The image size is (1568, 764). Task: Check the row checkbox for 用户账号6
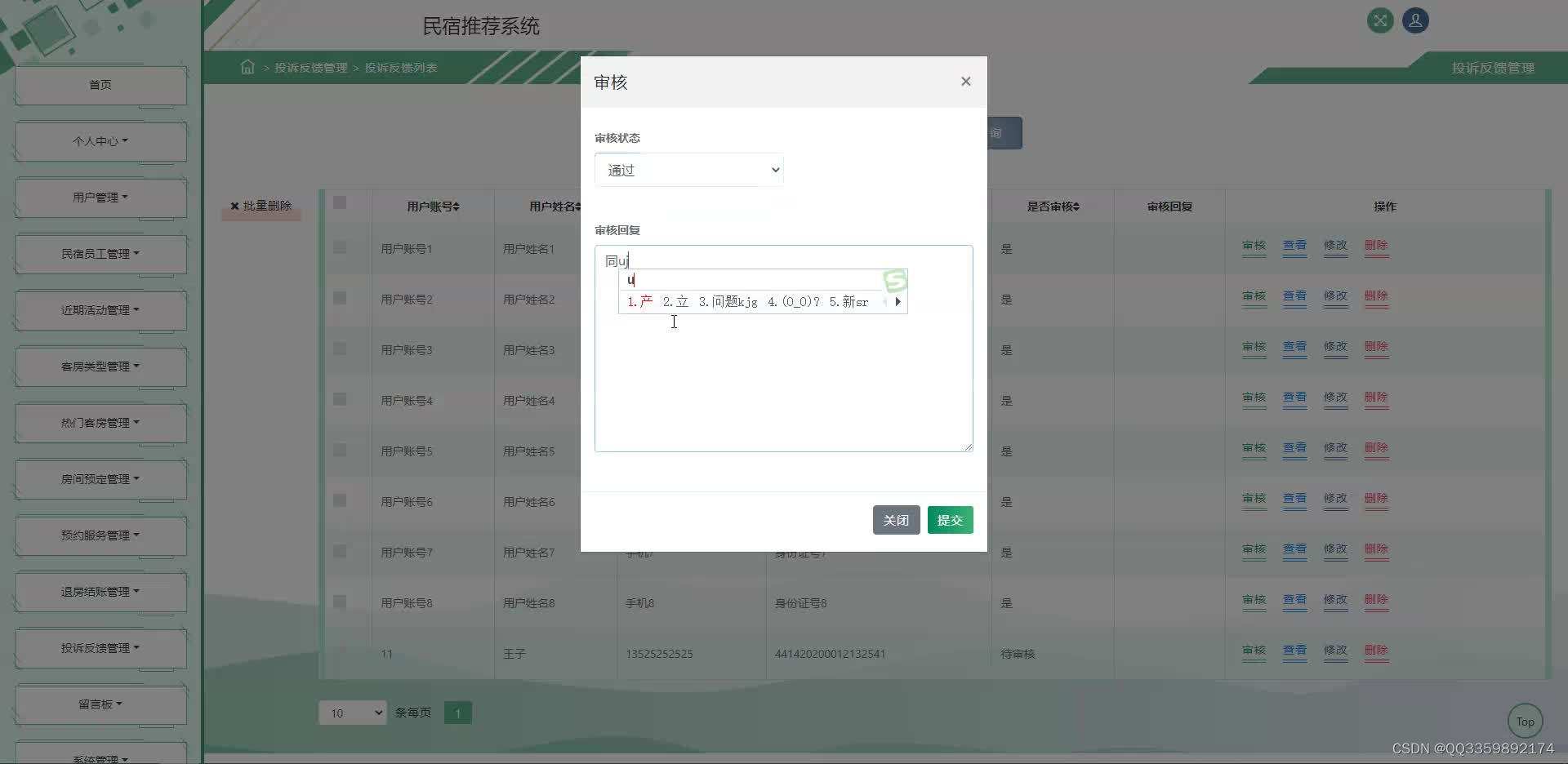[x=340, y=500]
